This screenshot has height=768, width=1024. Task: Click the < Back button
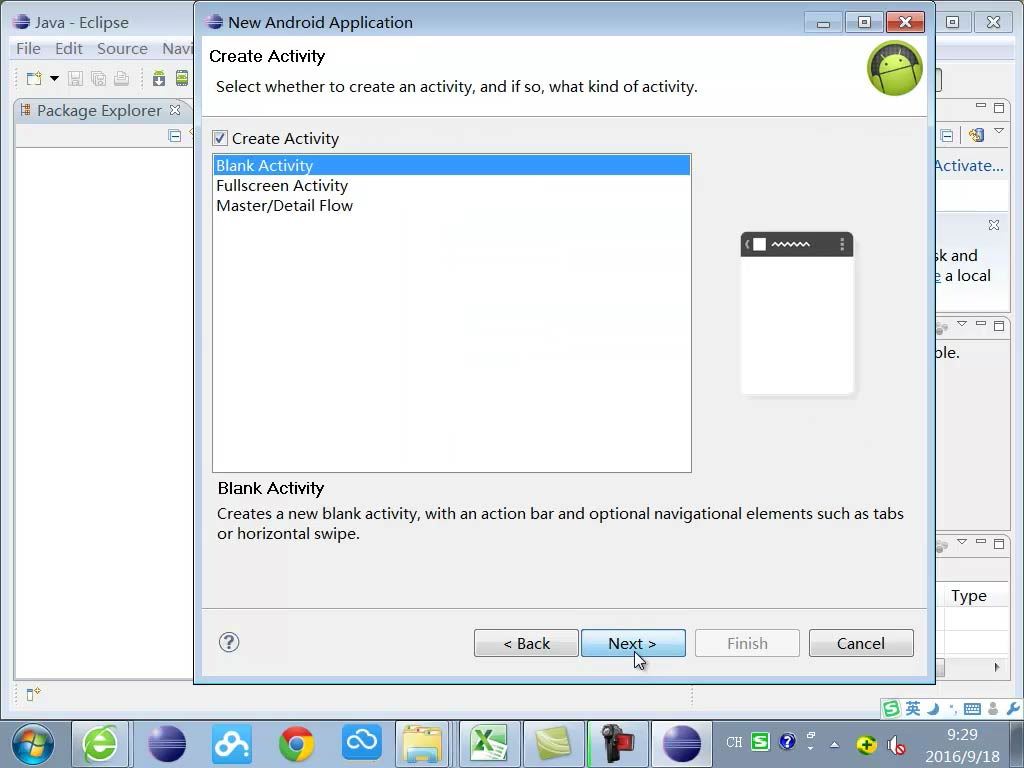tap(526, 643)
